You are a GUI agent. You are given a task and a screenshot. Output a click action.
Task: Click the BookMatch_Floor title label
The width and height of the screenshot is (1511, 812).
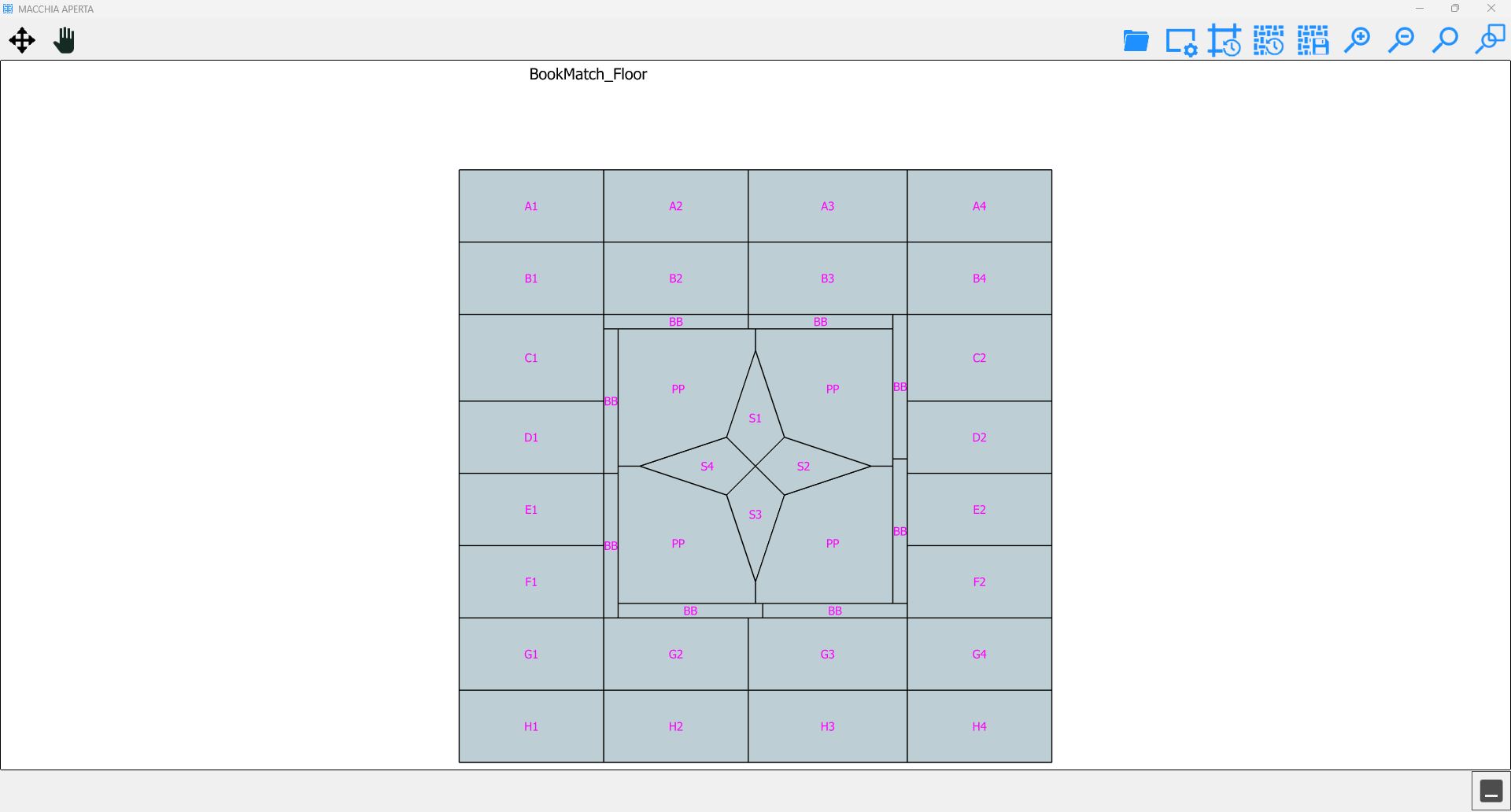pyautogui.click(x=588, y=74)
